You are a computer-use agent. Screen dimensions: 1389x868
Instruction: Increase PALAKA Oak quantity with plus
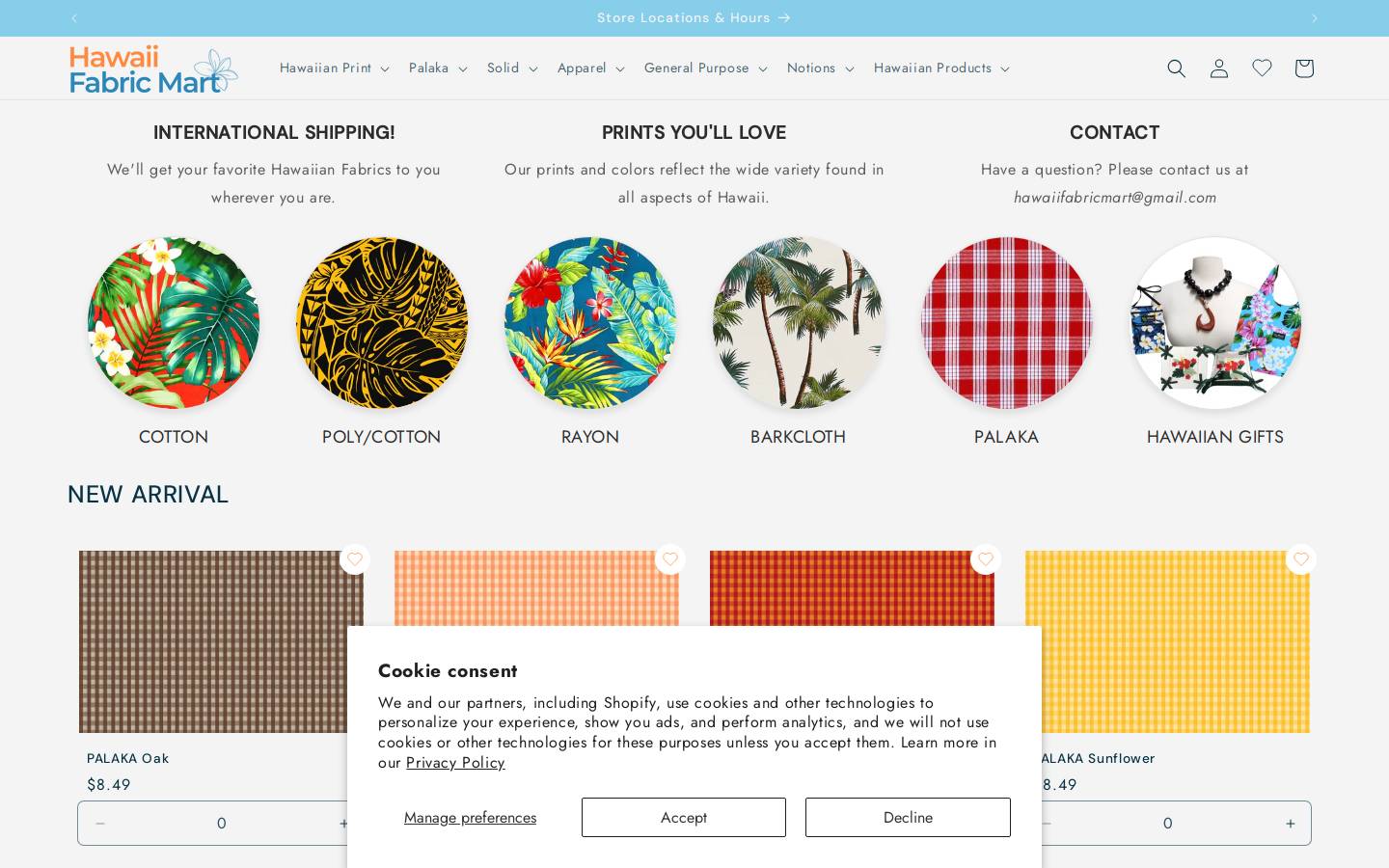(x=341, y=824)
